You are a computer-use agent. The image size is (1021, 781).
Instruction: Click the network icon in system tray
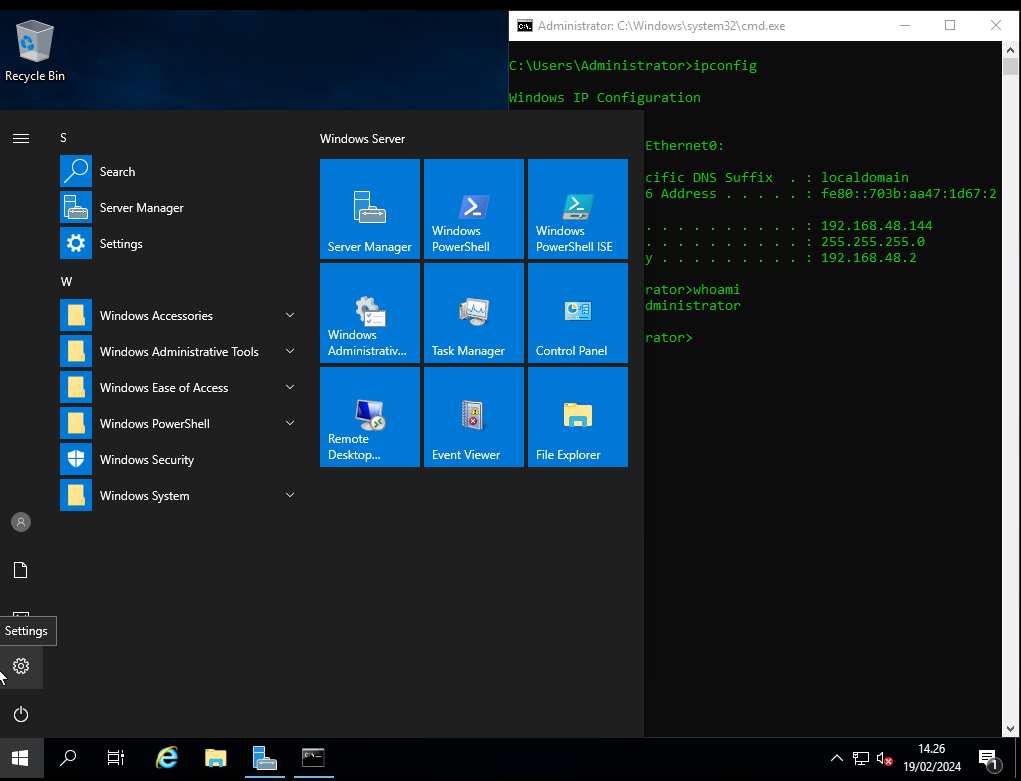pyautogui.click(x=861, y=758)
